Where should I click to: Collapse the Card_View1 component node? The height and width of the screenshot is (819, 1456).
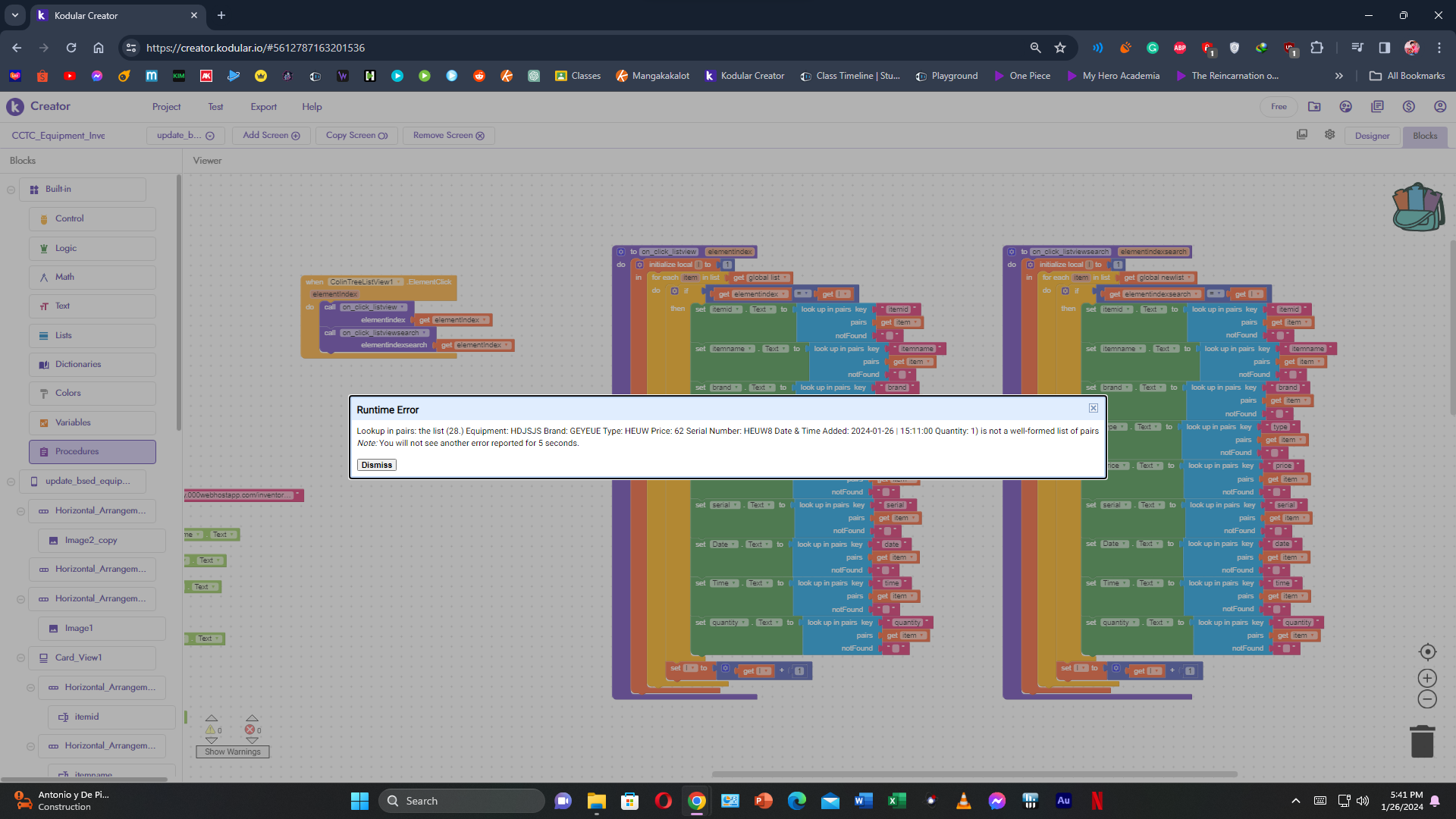pyautogui.click(x=20, y=657)
